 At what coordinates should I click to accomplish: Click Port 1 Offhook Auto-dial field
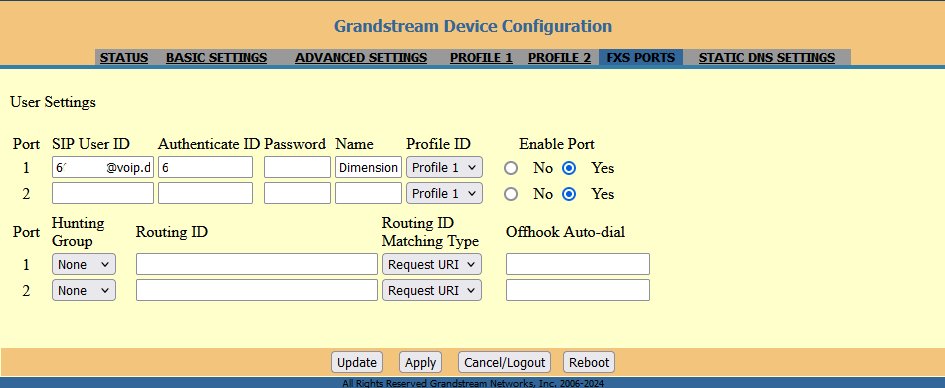578,264
